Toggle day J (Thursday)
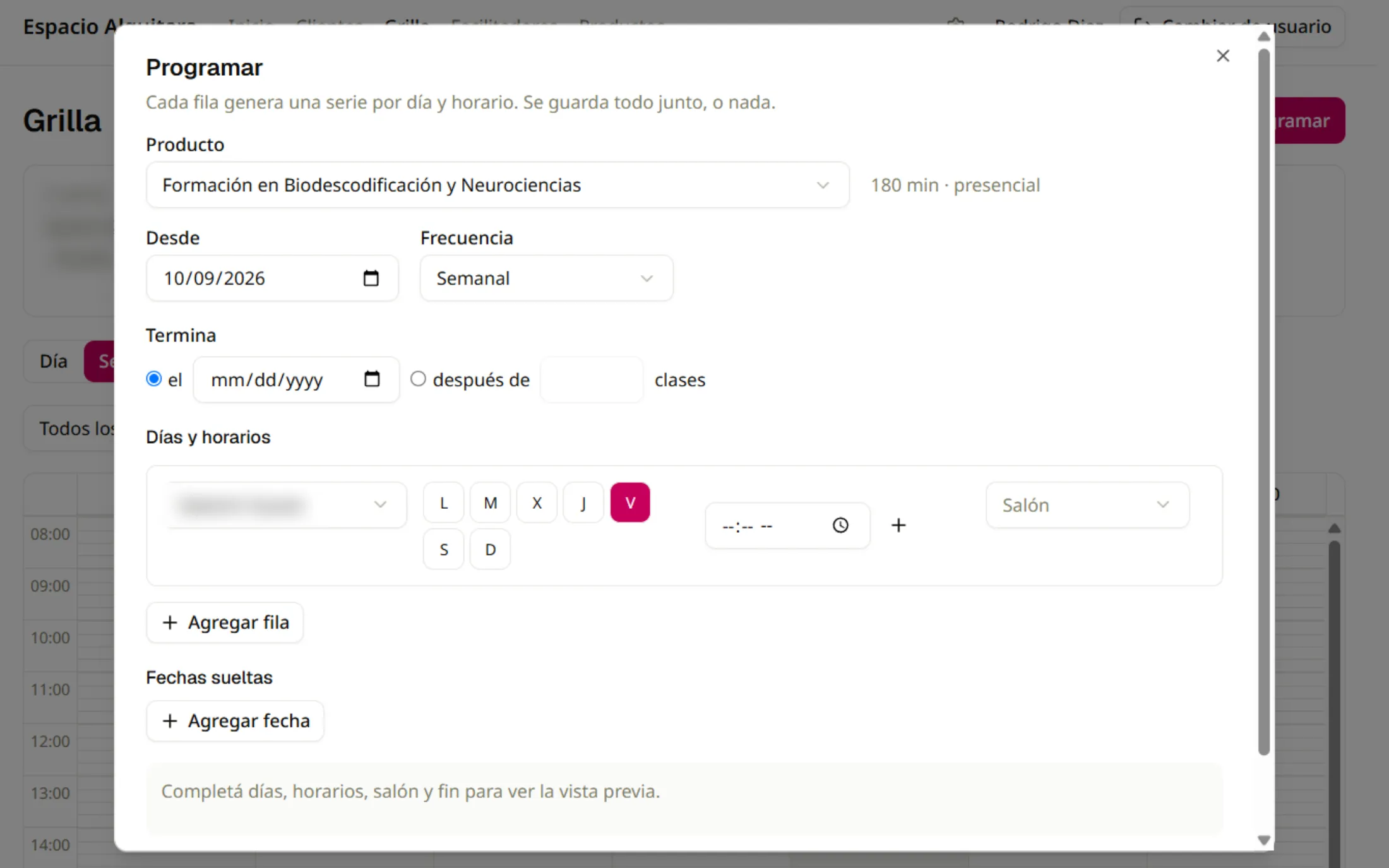Image resolution: width=1389 pixels, height=868 pixels. [x=583, y=503]
